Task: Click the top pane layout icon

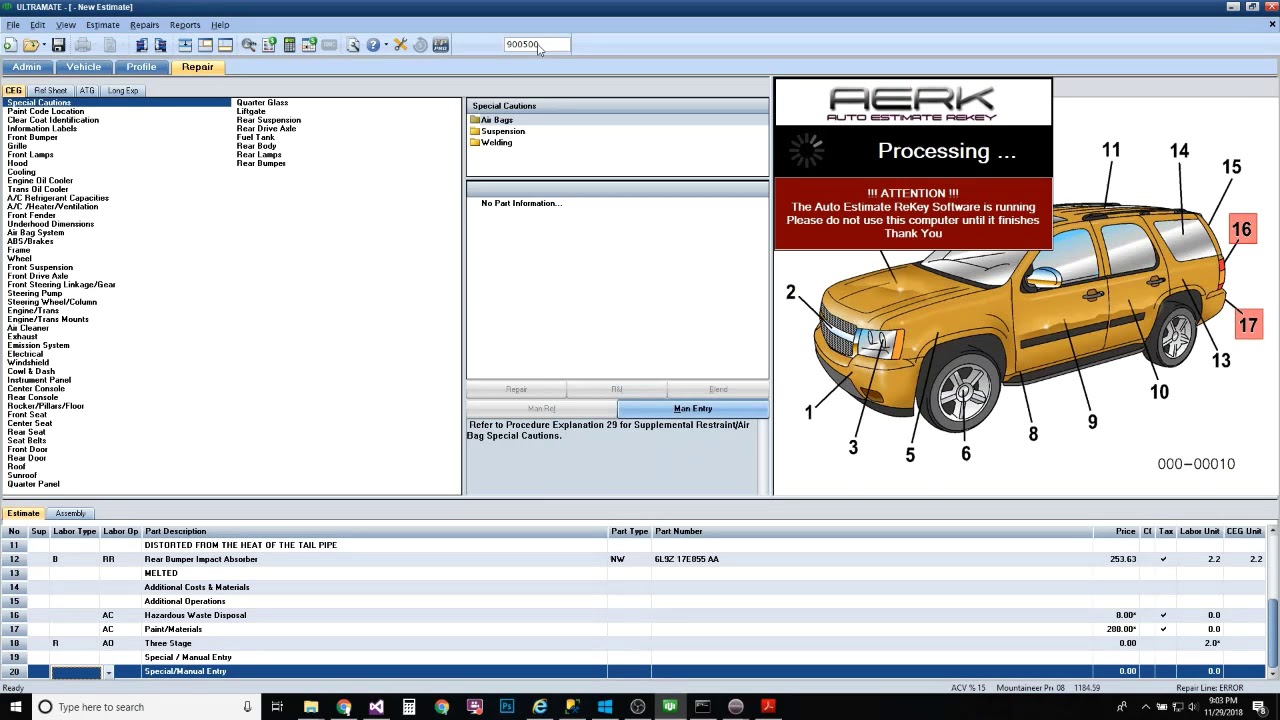Action: tap(205, 45)
